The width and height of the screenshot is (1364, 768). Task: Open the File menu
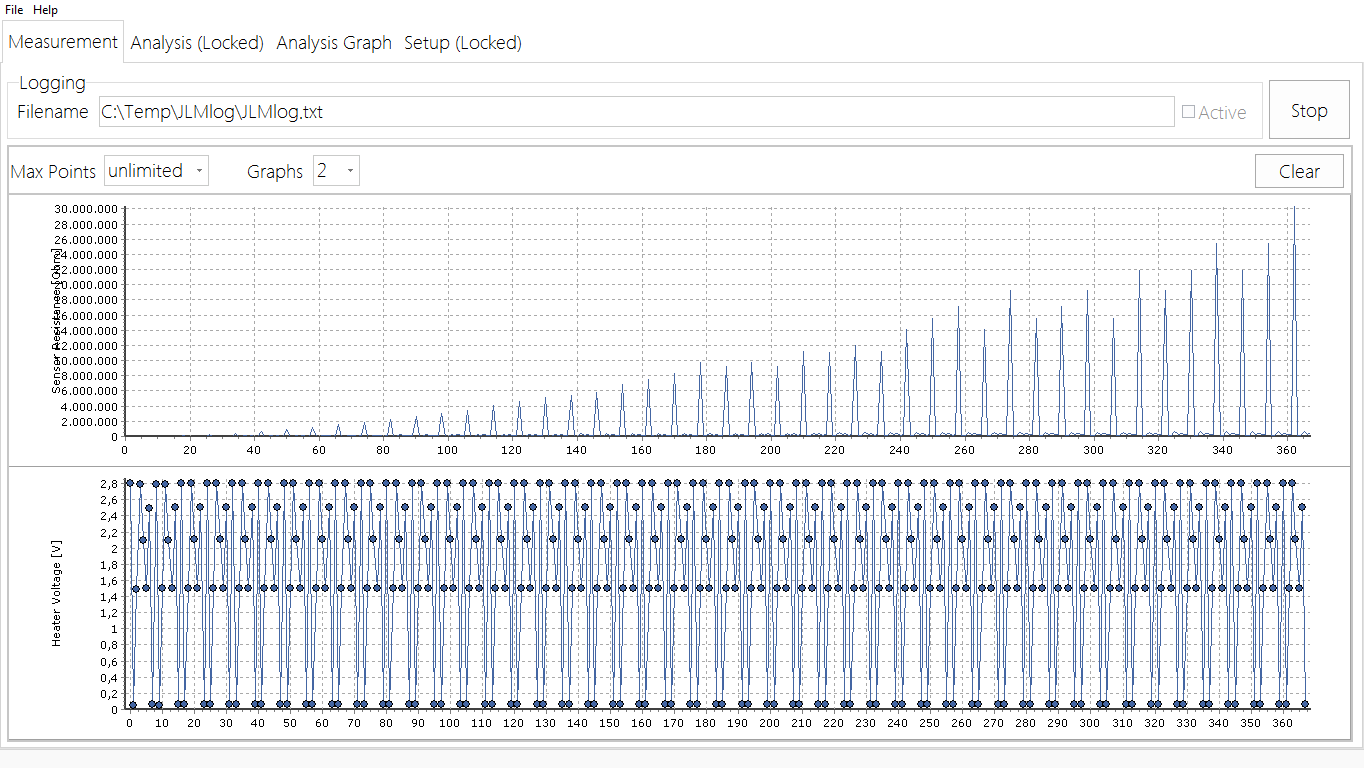coord(14,10)
